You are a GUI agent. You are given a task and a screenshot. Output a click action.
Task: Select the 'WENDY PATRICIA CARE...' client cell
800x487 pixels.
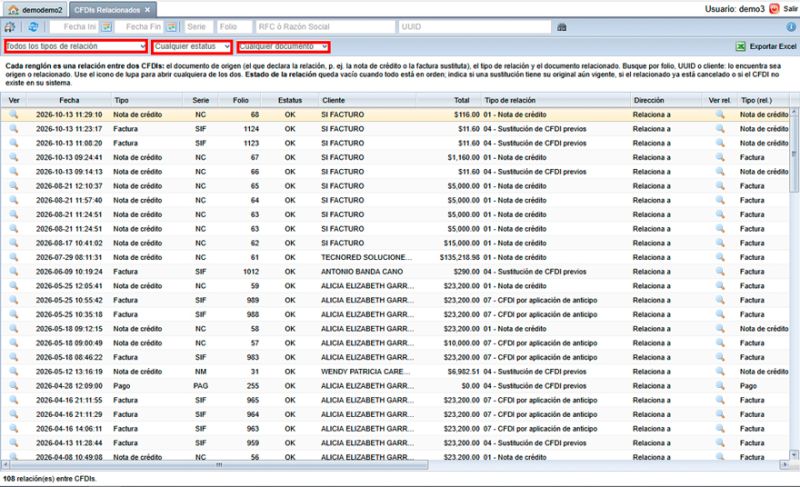click(x=366, y=372)
